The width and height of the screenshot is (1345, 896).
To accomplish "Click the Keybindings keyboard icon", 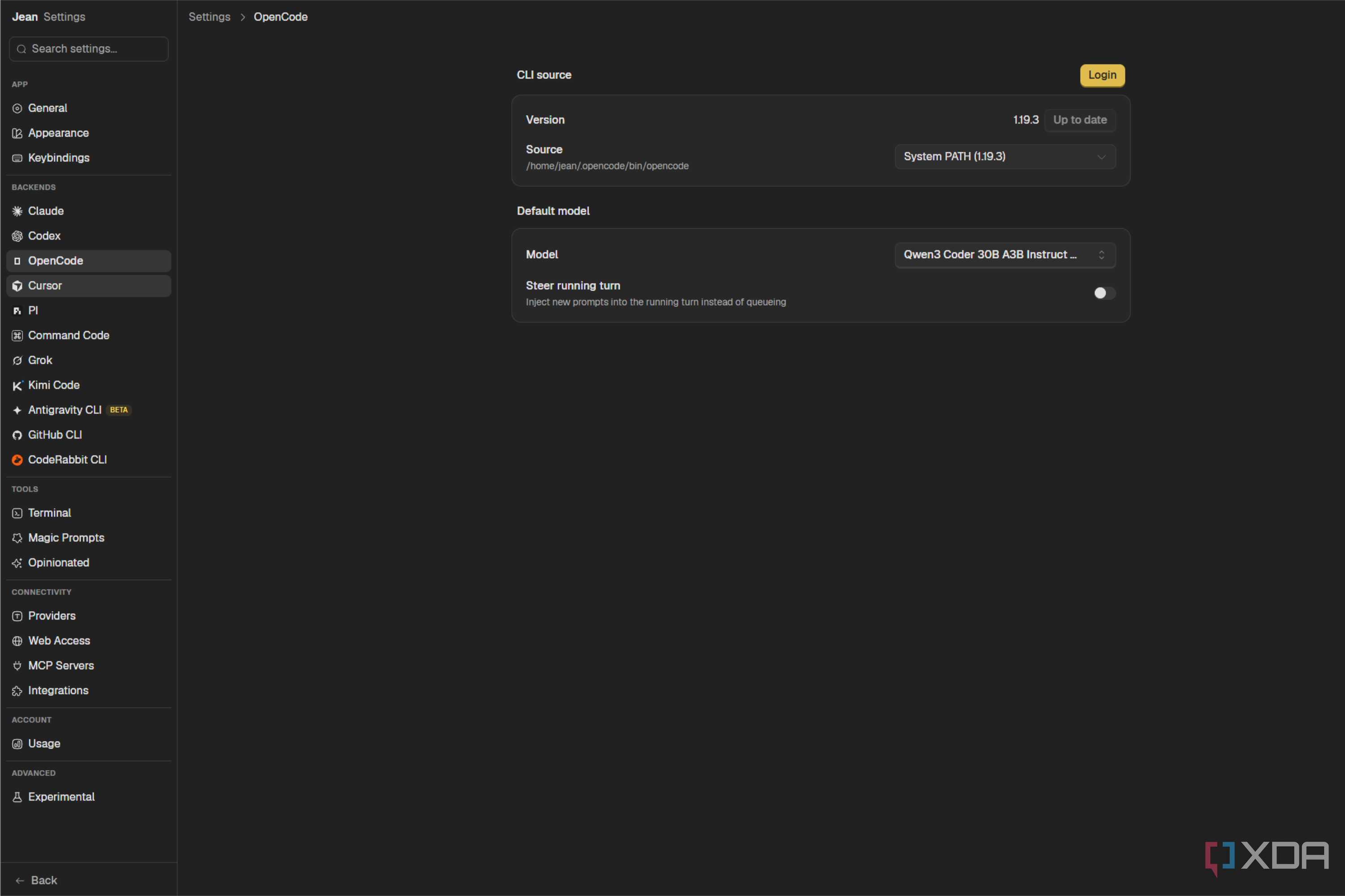I will (17, 158).
